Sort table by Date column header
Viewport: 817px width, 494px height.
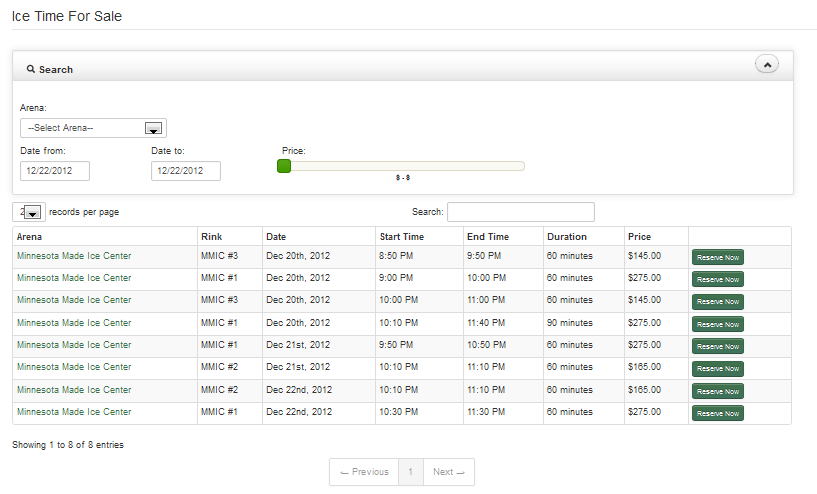tap(319, 237)
